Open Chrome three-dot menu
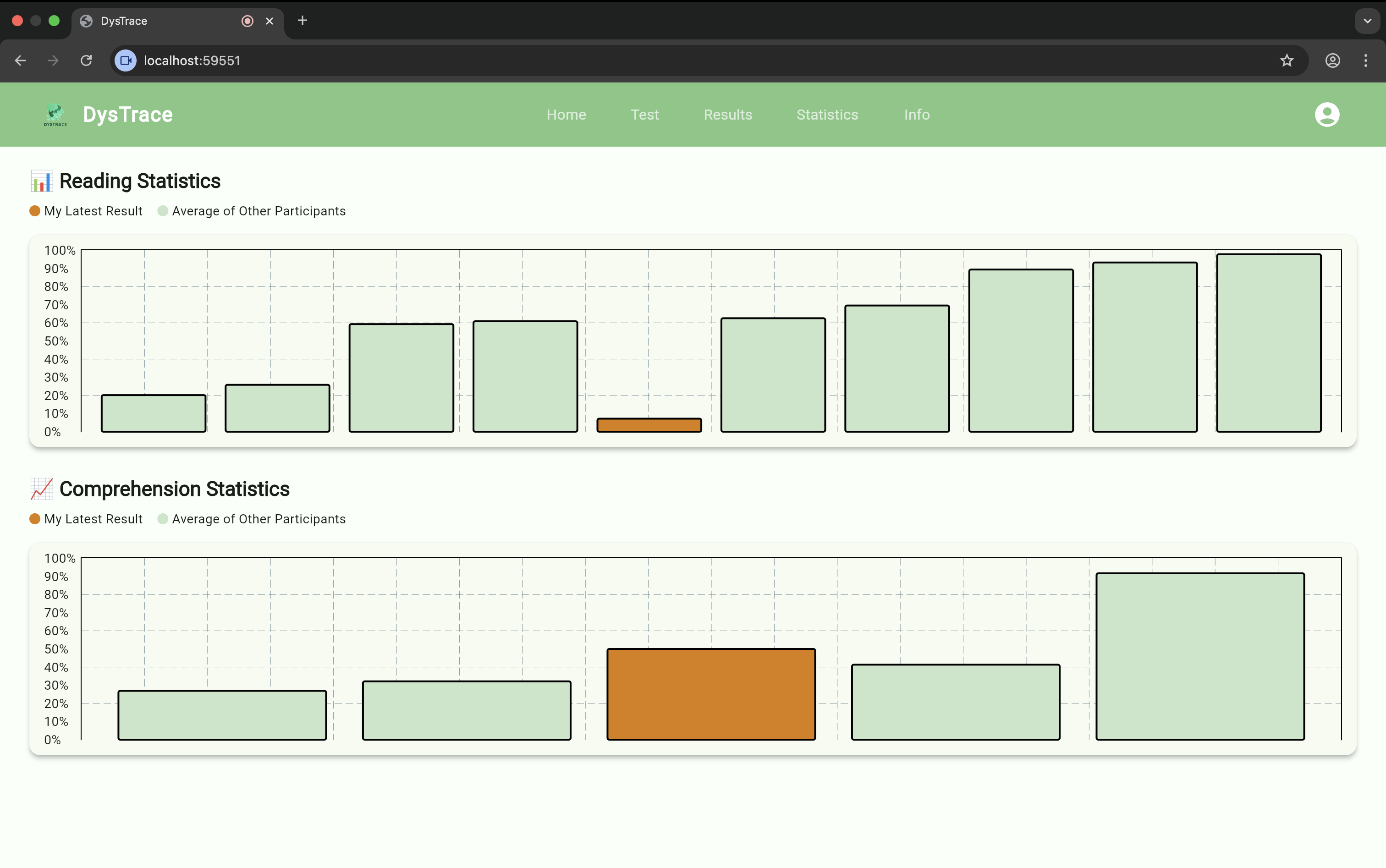 [1366, 60]
